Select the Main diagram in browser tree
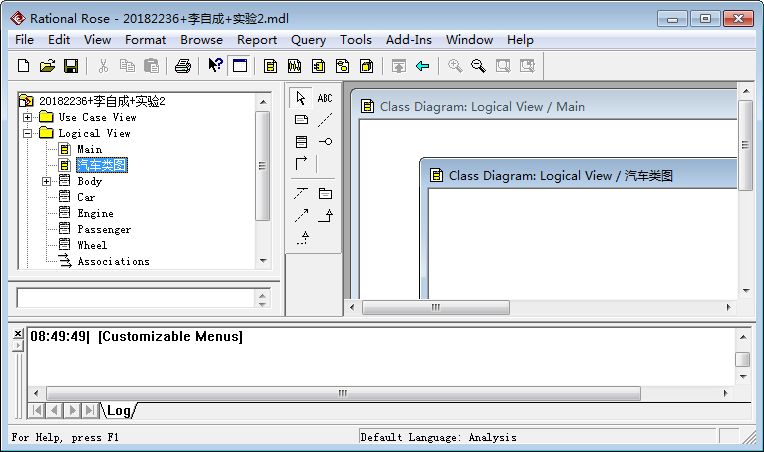The width and height of the screenshot is (764, 452). pos(90,149)
